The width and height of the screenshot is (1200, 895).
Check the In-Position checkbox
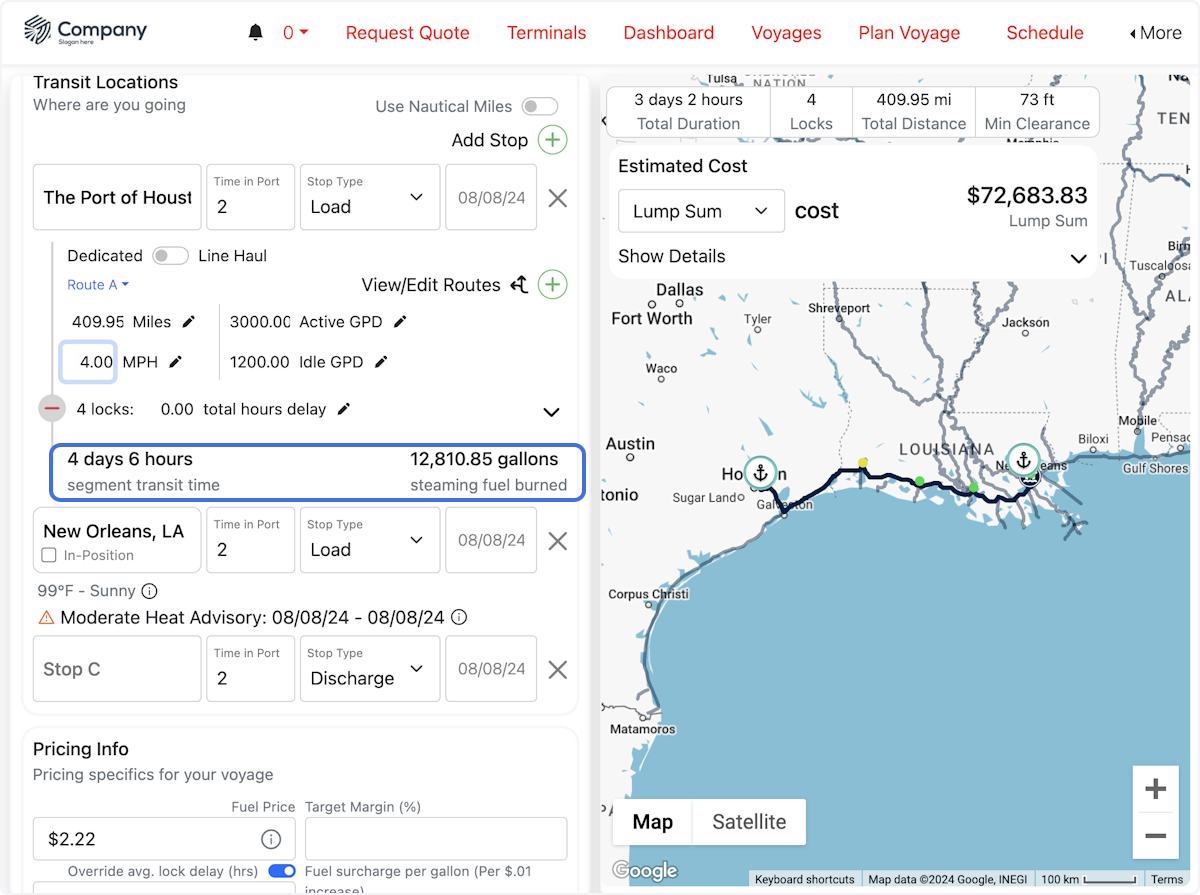coord(49,555)
